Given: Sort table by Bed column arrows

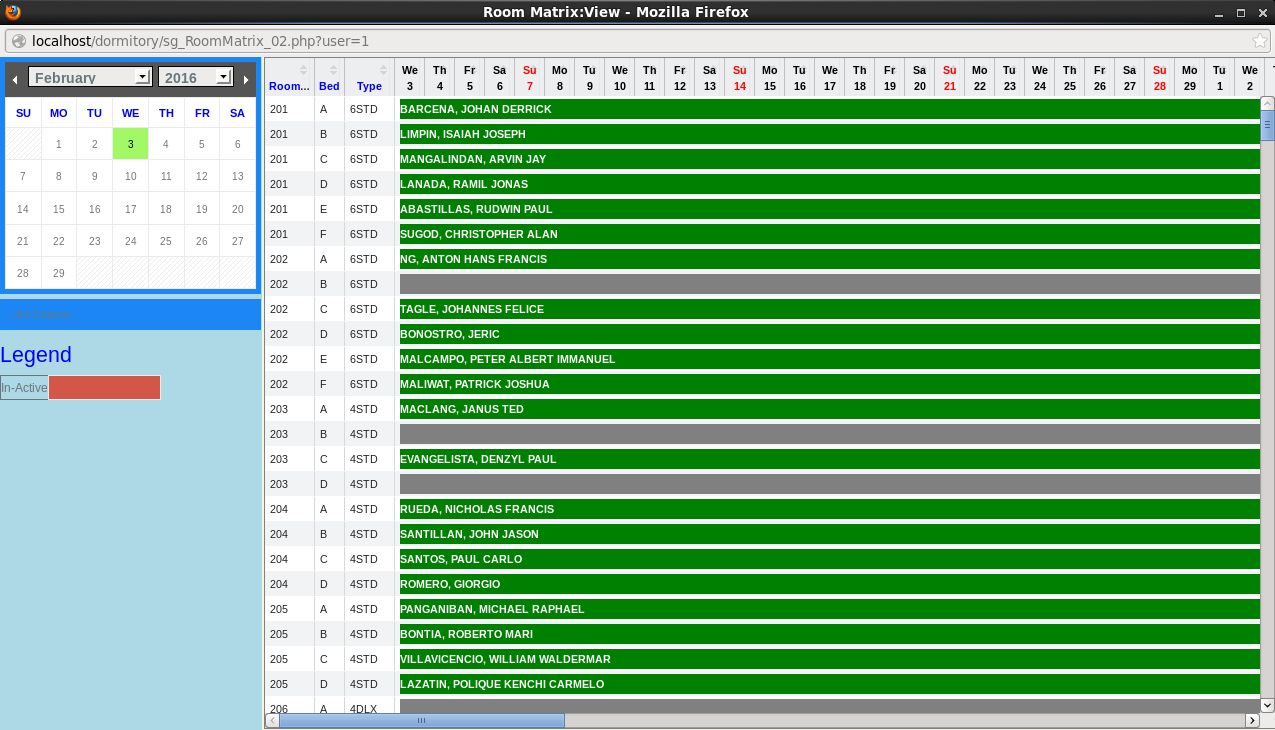Looking at the screenshot, I should point(333,70).
